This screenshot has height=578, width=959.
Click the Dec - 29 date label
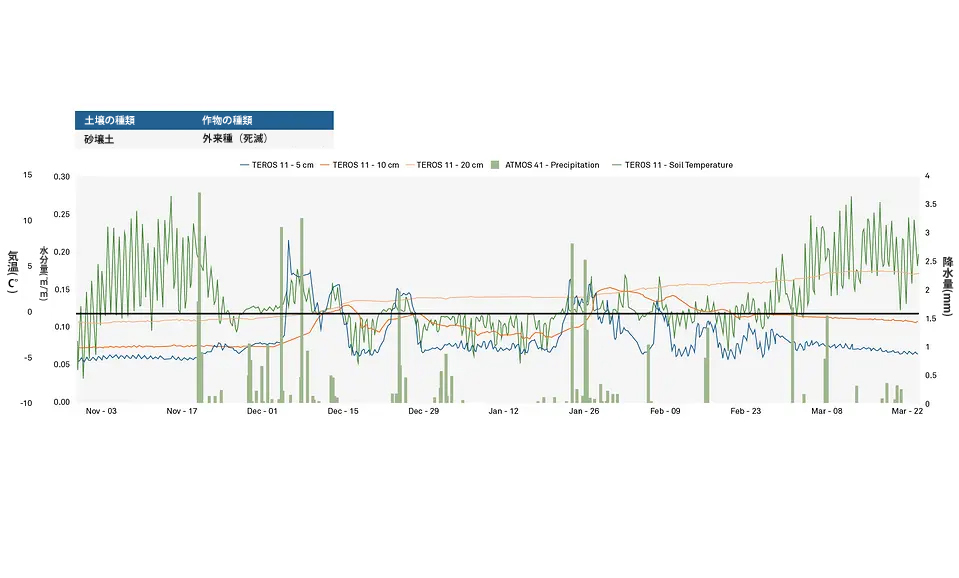click(423, 411)
